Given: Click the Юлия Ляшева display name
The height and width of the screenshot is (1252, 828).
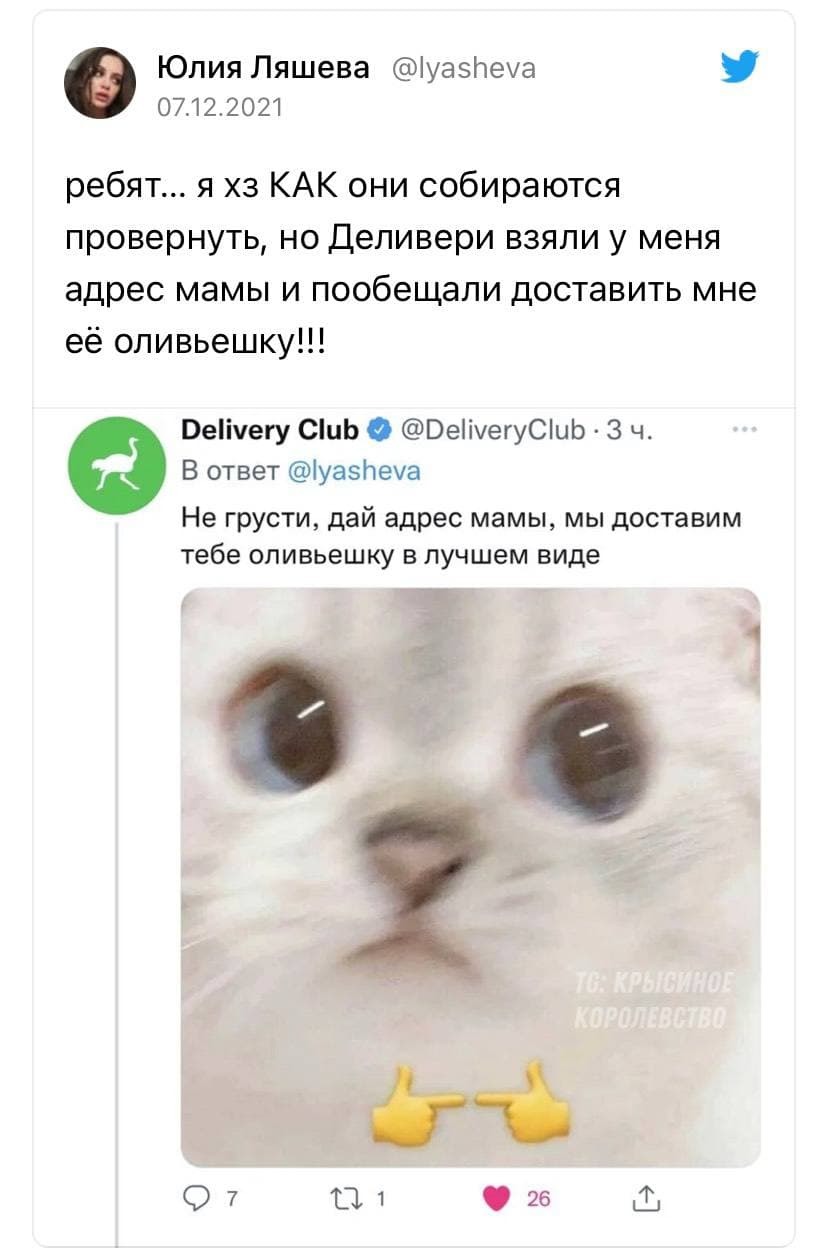Looking at the screenshot, I should point(264,67).
